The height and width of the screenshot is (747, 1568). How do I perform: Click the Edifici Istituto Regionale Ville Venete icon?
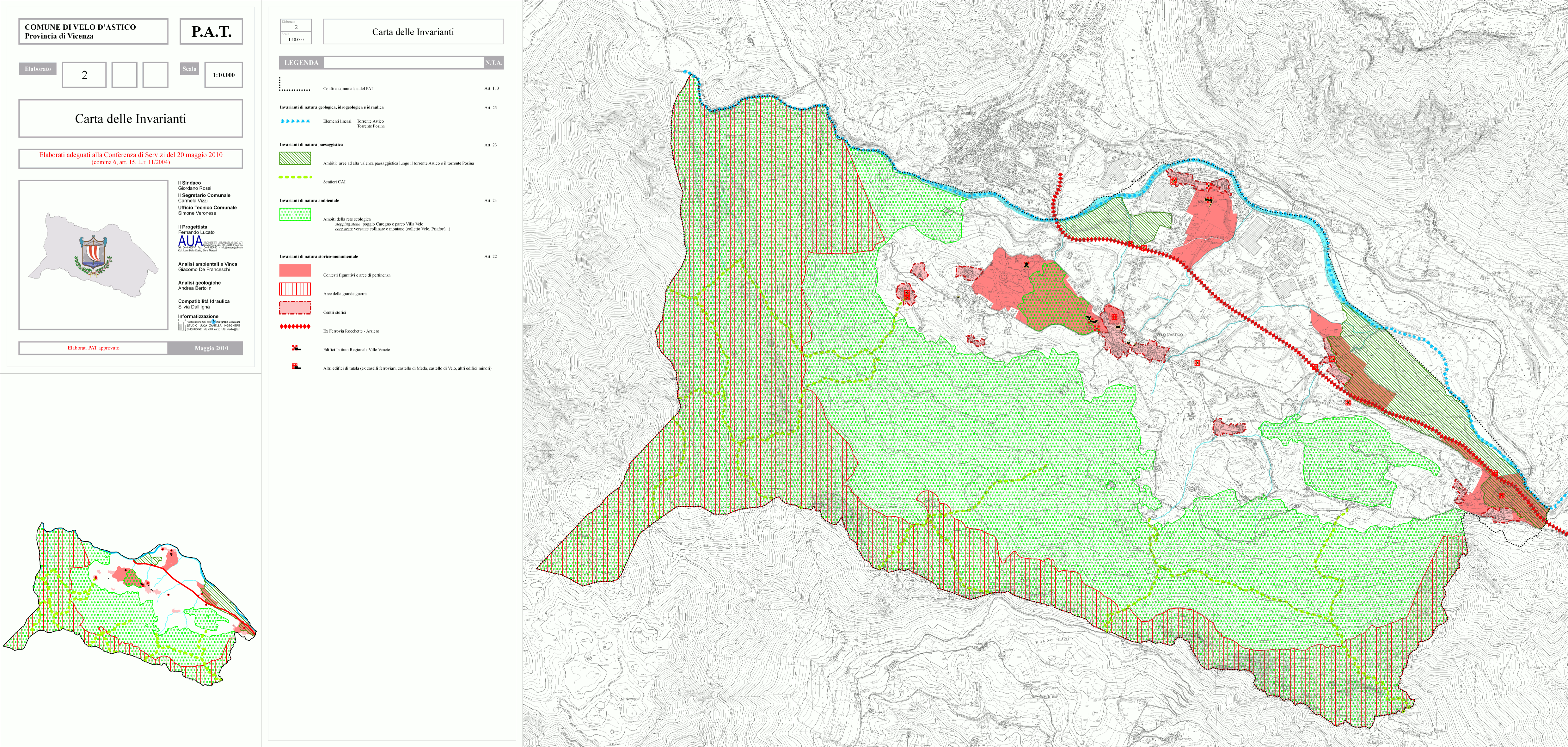296,348
